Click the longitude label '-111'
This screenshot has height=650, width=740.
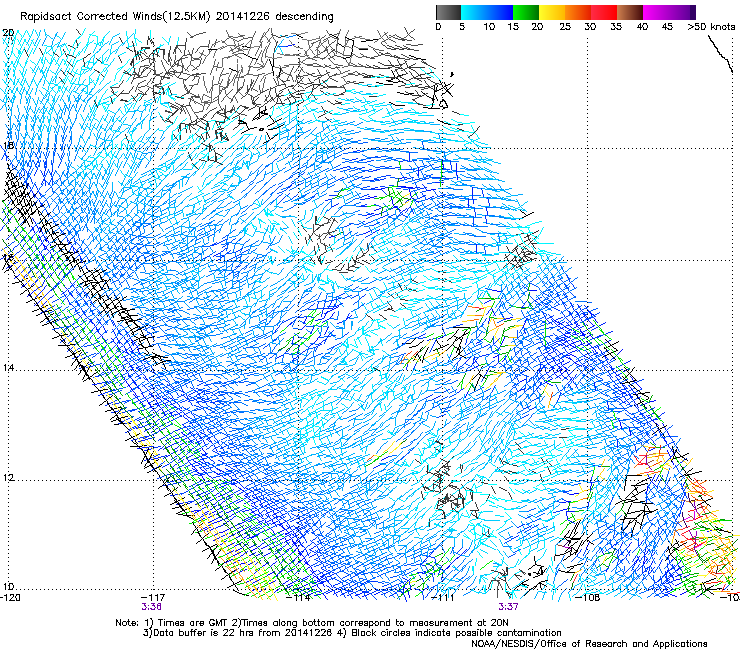[x=443, y=597]
